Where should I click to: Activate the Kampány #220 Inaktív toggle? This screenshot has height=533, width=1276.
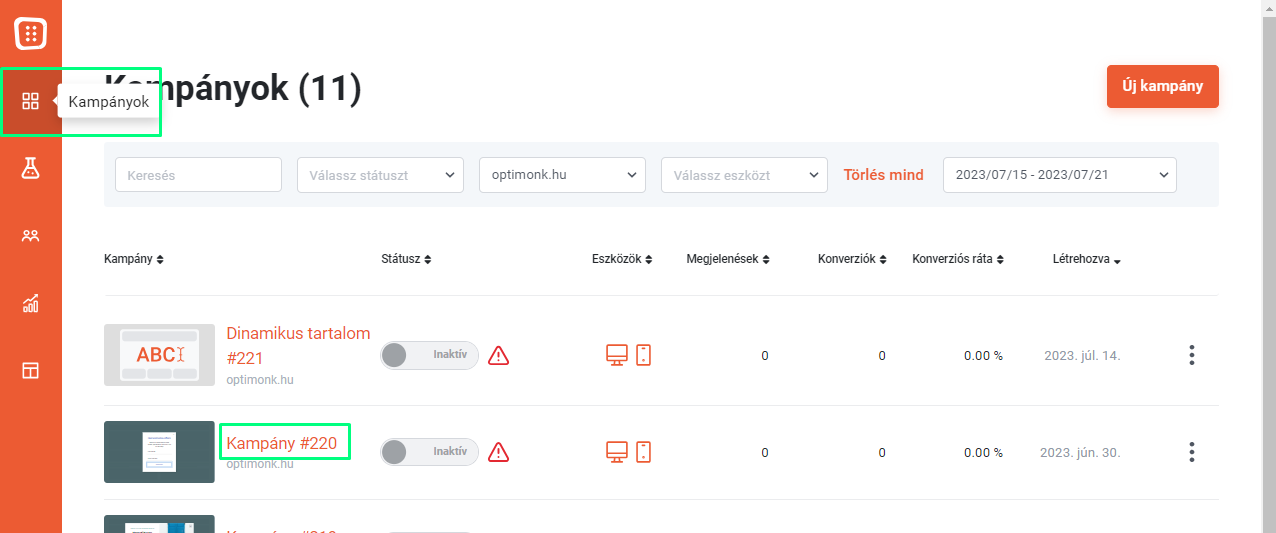(430, 452)
